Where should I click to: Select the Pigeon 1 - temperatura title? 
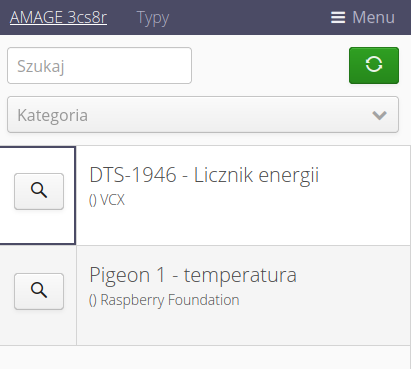(x=193, y=275)
